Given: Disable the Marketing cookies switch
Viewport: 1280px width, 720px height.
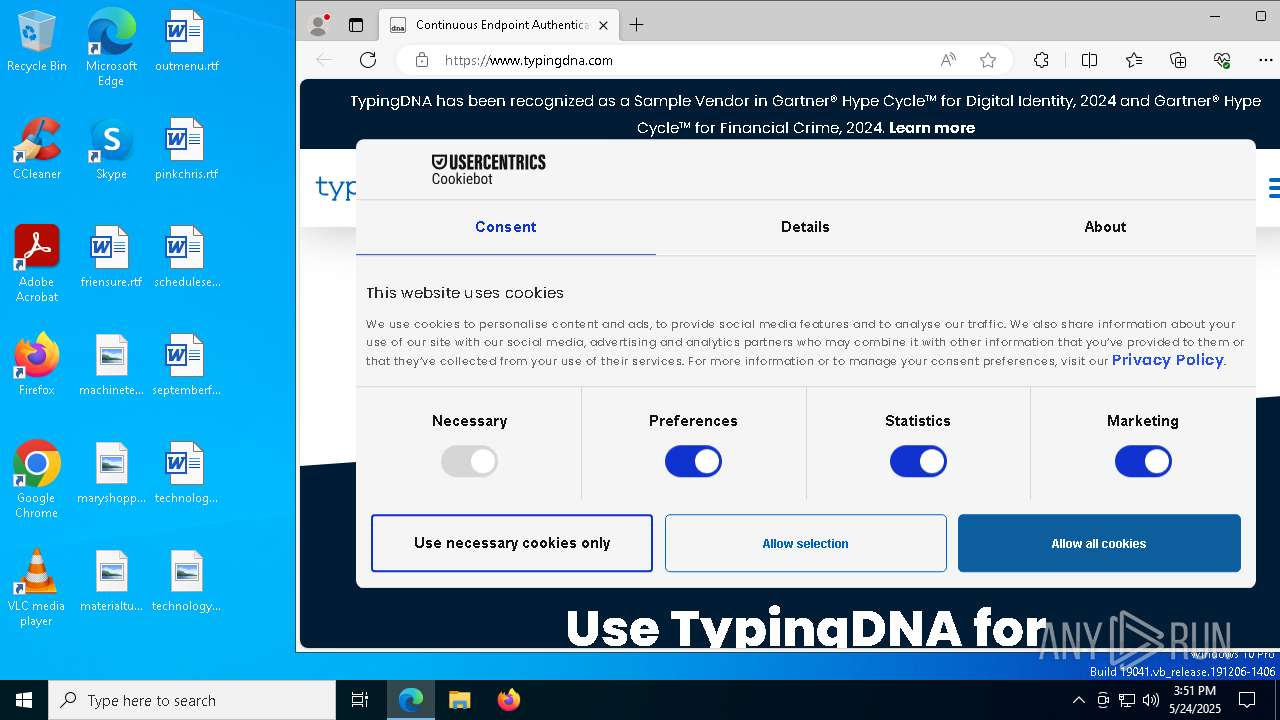Looking at the screenshot, I should click(1143, 461).
